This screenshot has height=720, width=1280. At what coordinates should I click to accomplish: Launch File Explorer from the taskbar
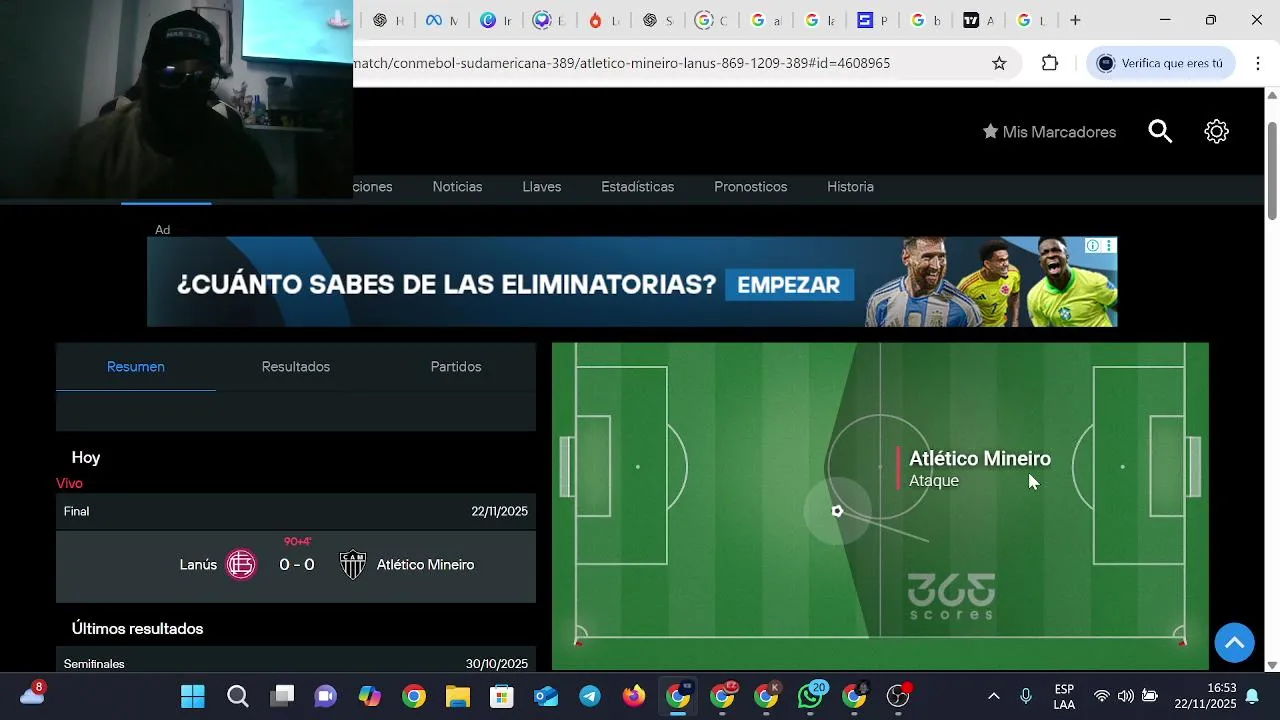(457, 696)
